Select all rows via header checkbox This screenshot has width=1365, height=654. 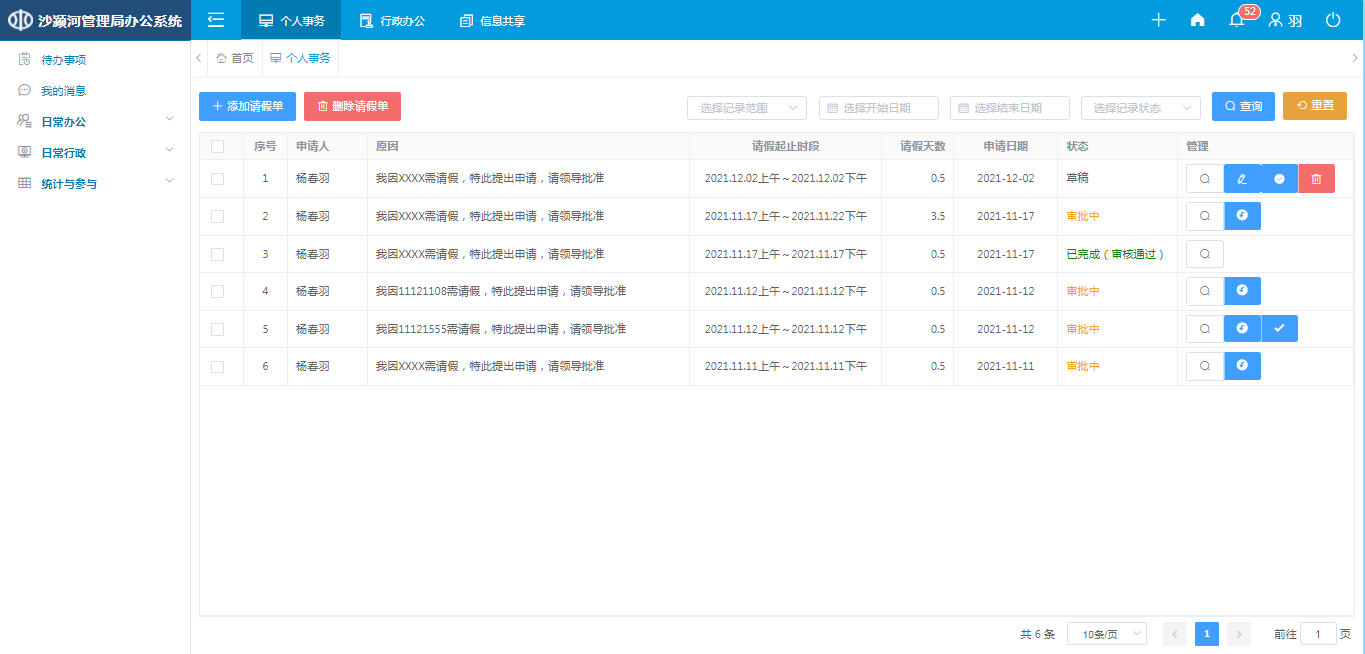point(217,147)
